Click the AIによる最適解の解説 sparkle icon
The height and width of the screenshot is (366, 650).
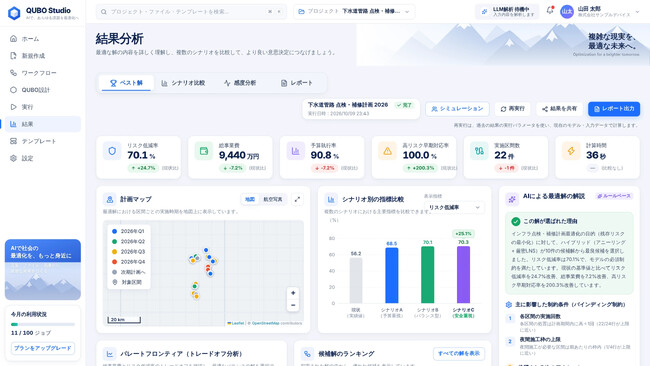tap(512, 199)
